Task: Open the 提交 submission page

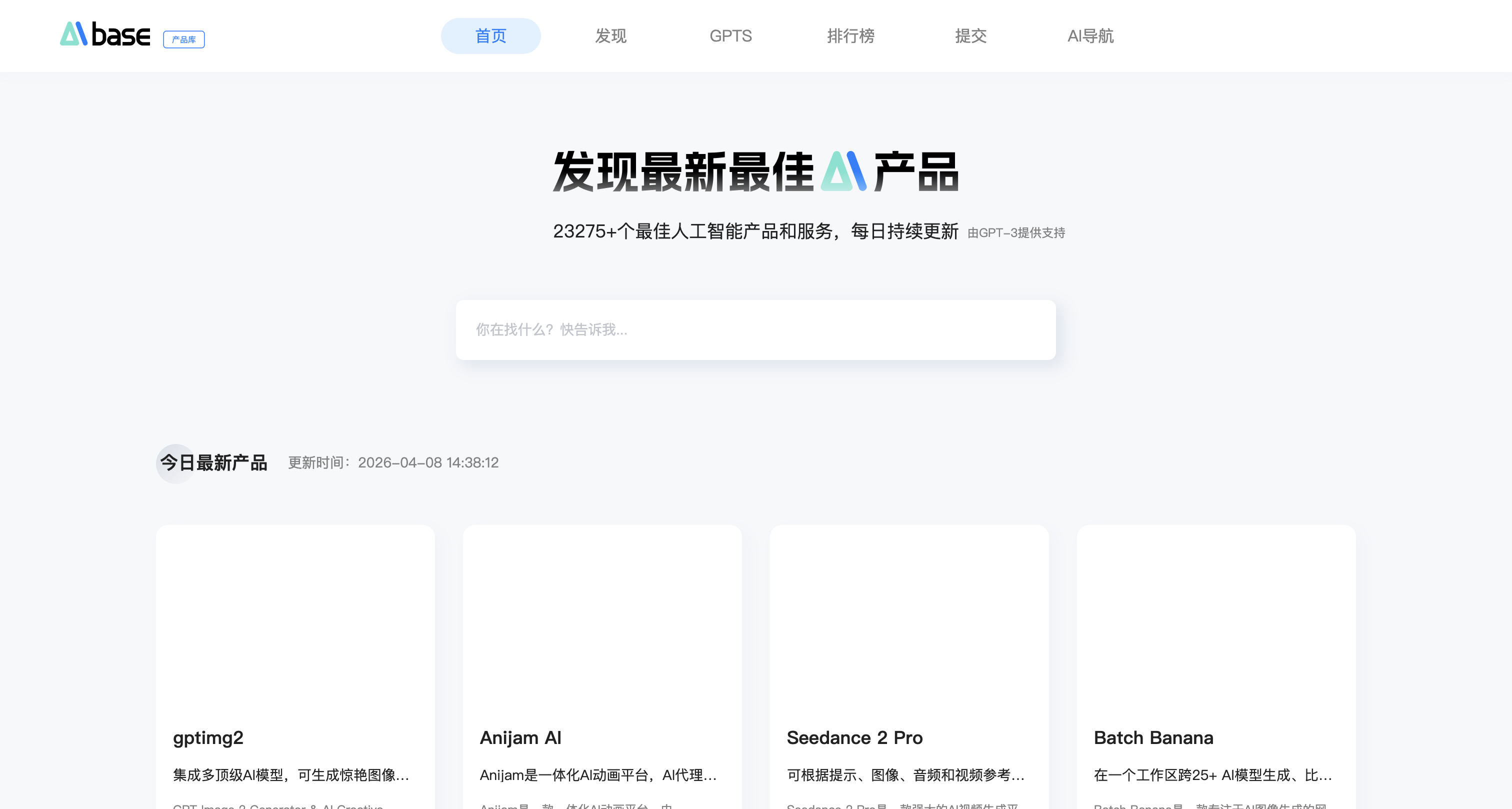Action: tap(970, 36)
